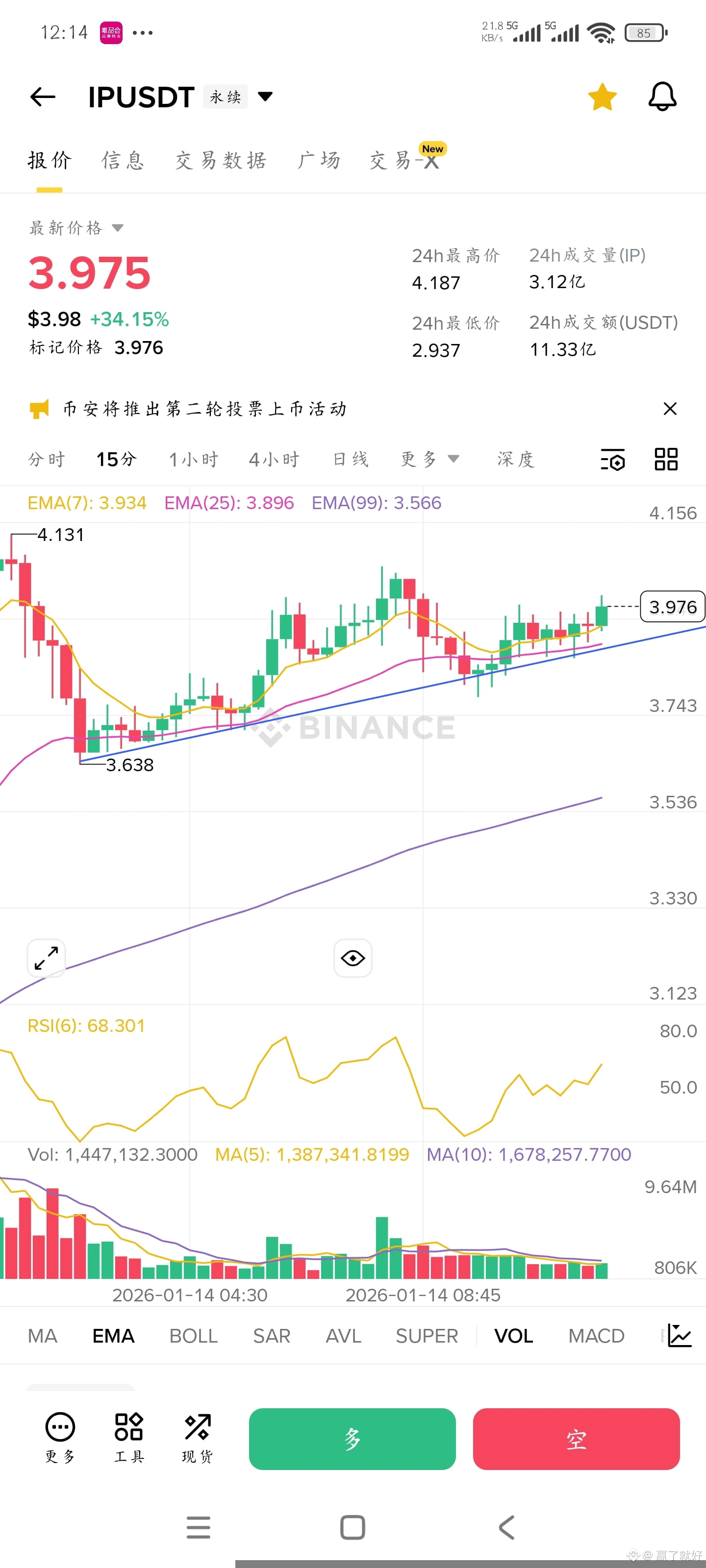Tap the red 空 short button
The height and width of the screenshot is (1568, 706).
pyautogui.click(x=576, y=1439)
